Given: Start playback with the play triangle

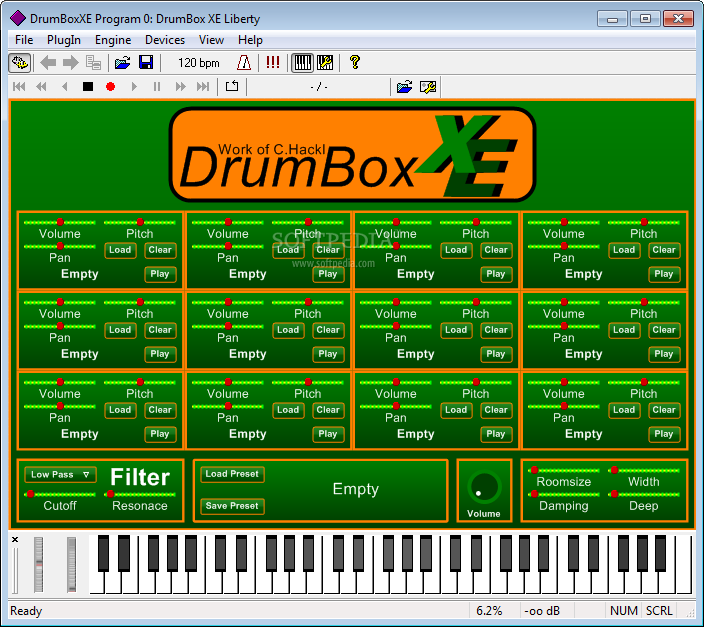Looking at the screenshot, I should tap(134, 86).
